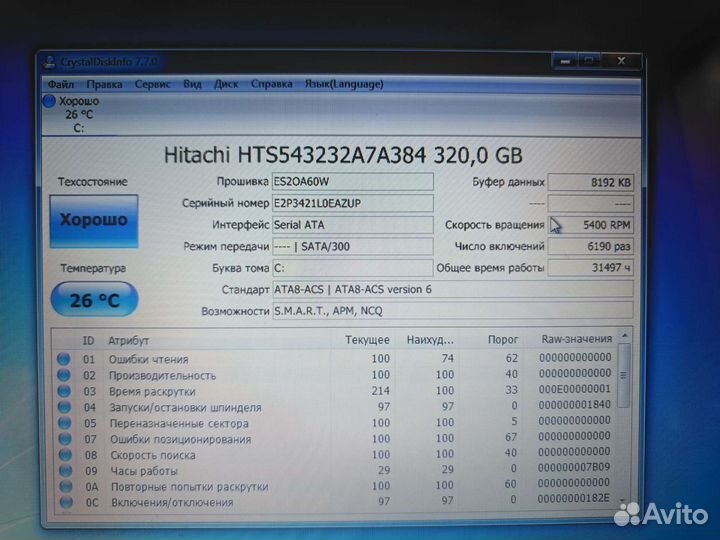Click the Интерфейс field Serial ATA

tap(353, 225)
